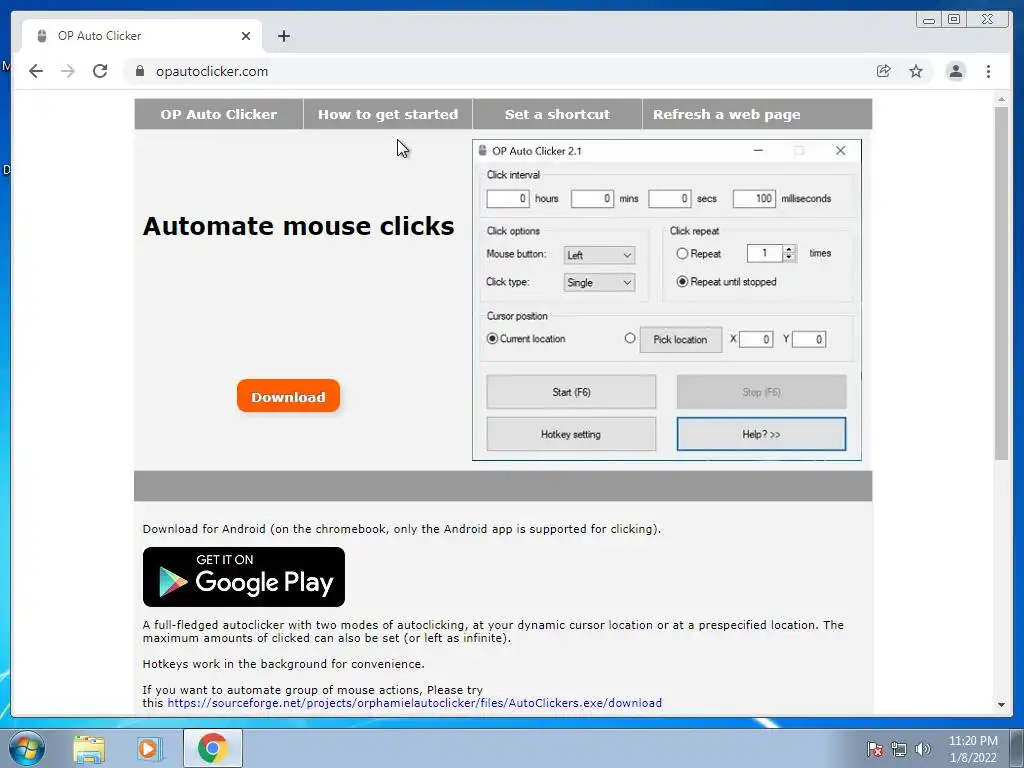Click the page vertical scrollbar thumb
The image size is (1024, 768).
[x=1001, y=283]
